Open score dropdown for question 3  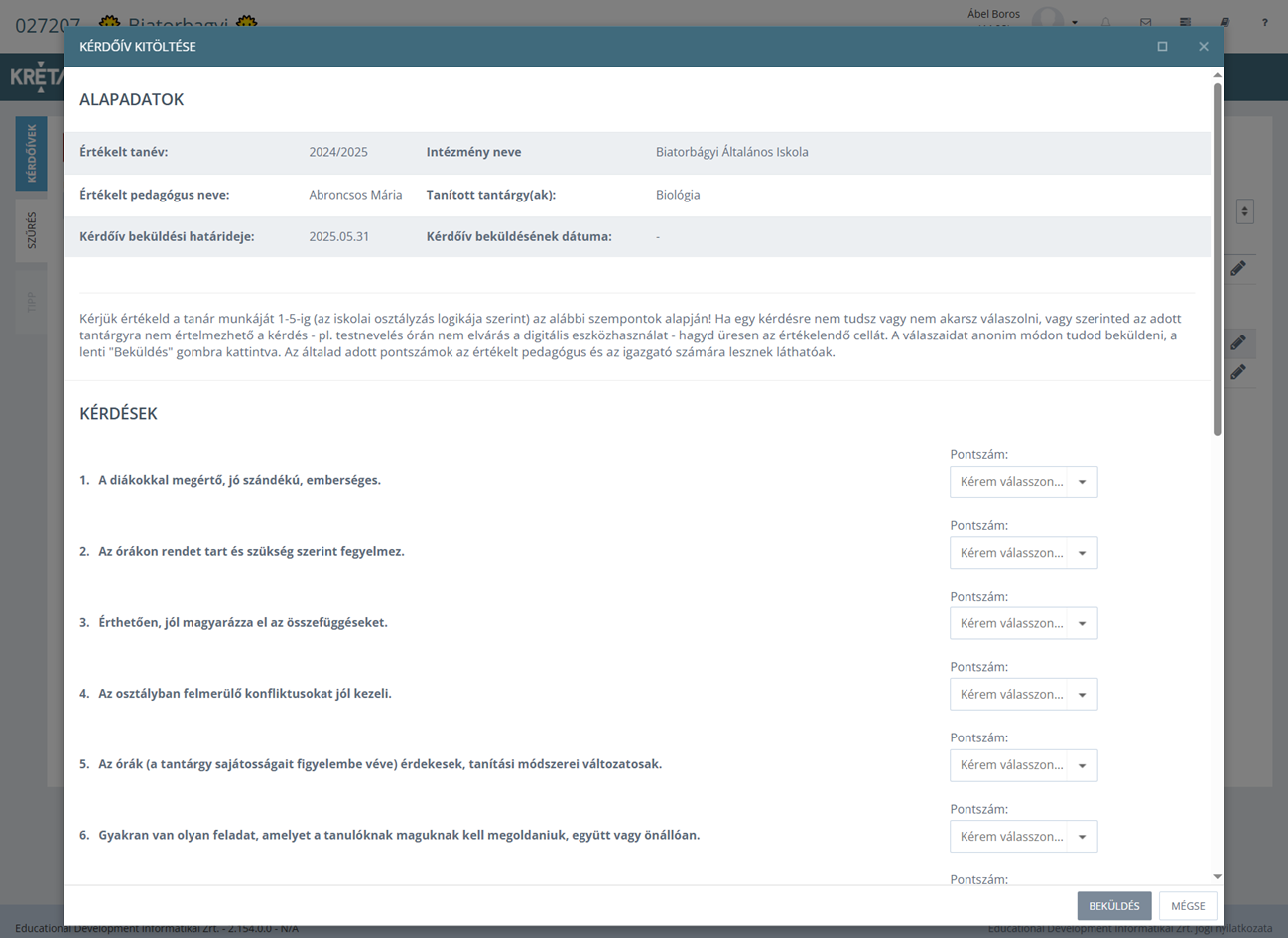[x=1023, y=623]
